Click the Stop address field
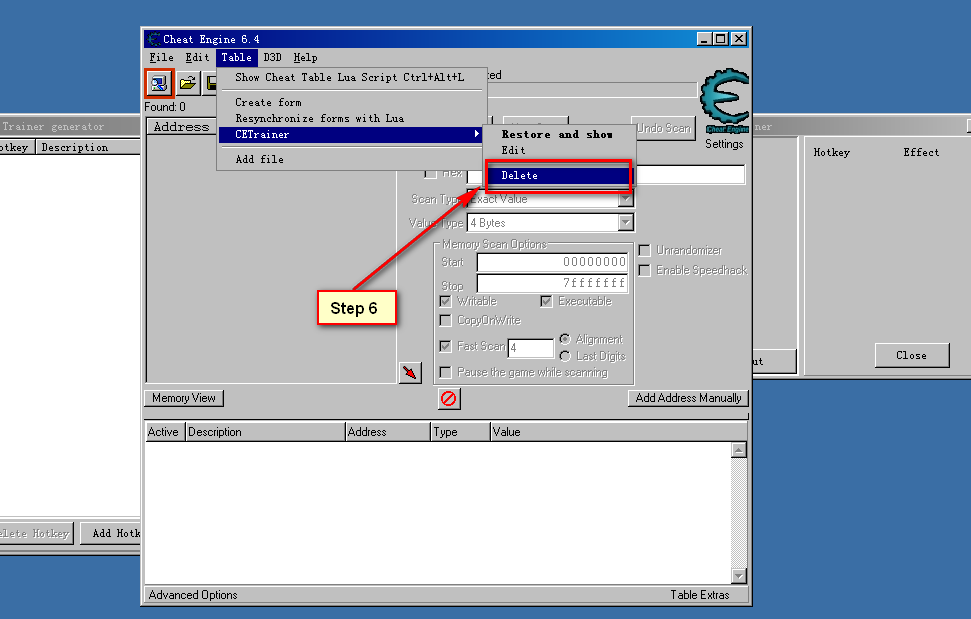Image resolution: width=971 pixels, height=619 pixels. click(552, 283)
